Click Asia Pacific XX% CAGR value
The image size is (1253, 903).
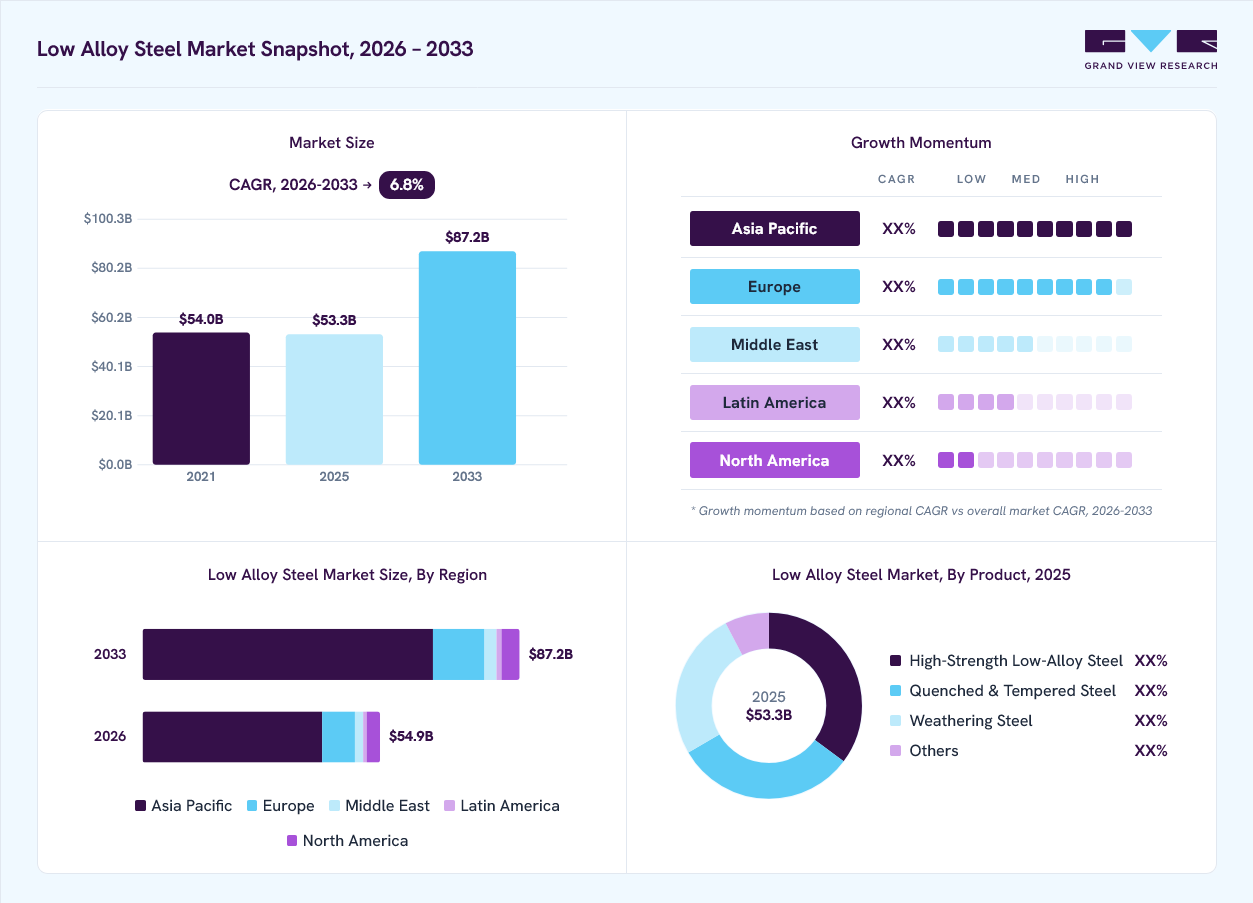[899, 228]
